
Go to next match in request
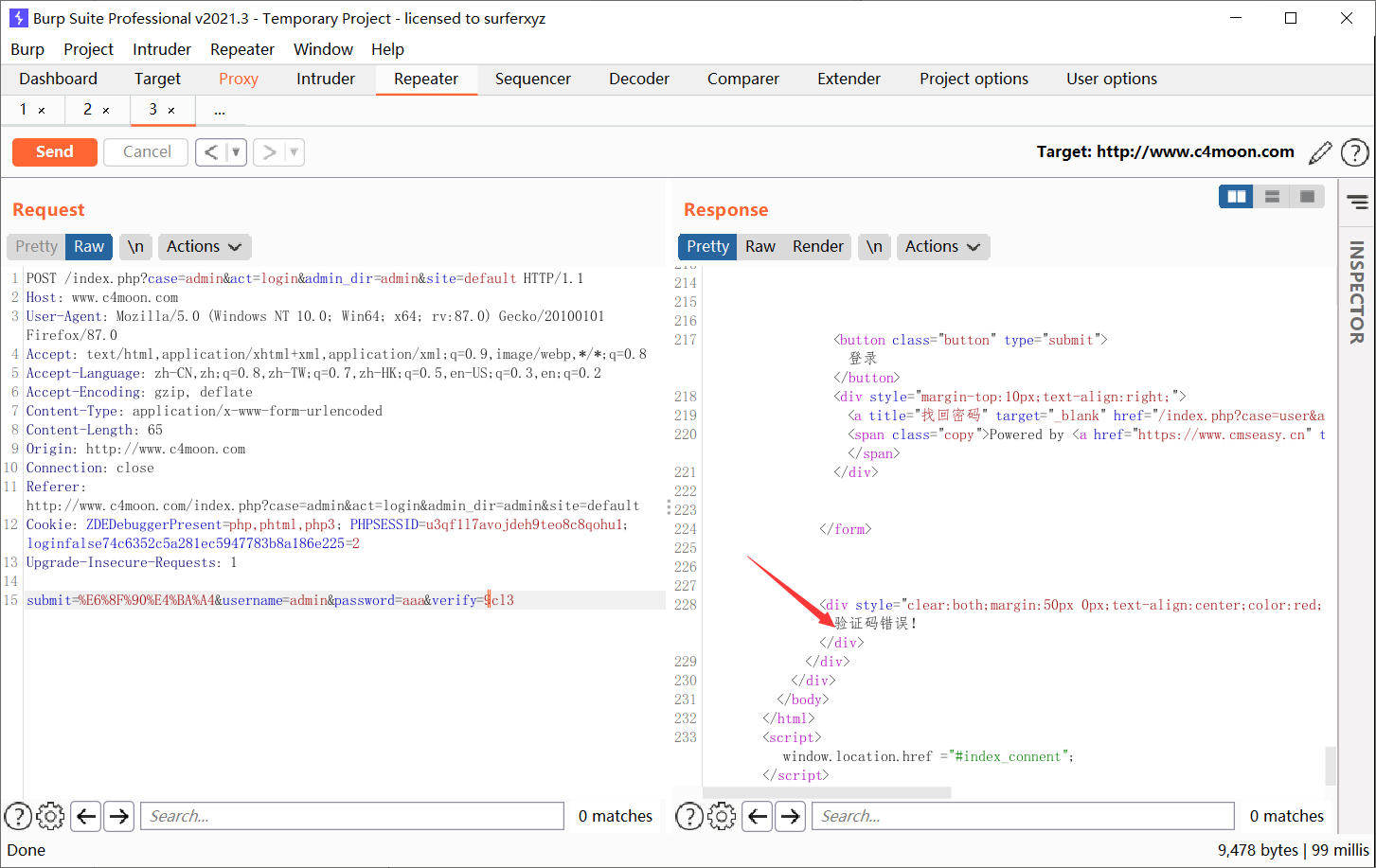pyautogui.click(x=118, y=816)
